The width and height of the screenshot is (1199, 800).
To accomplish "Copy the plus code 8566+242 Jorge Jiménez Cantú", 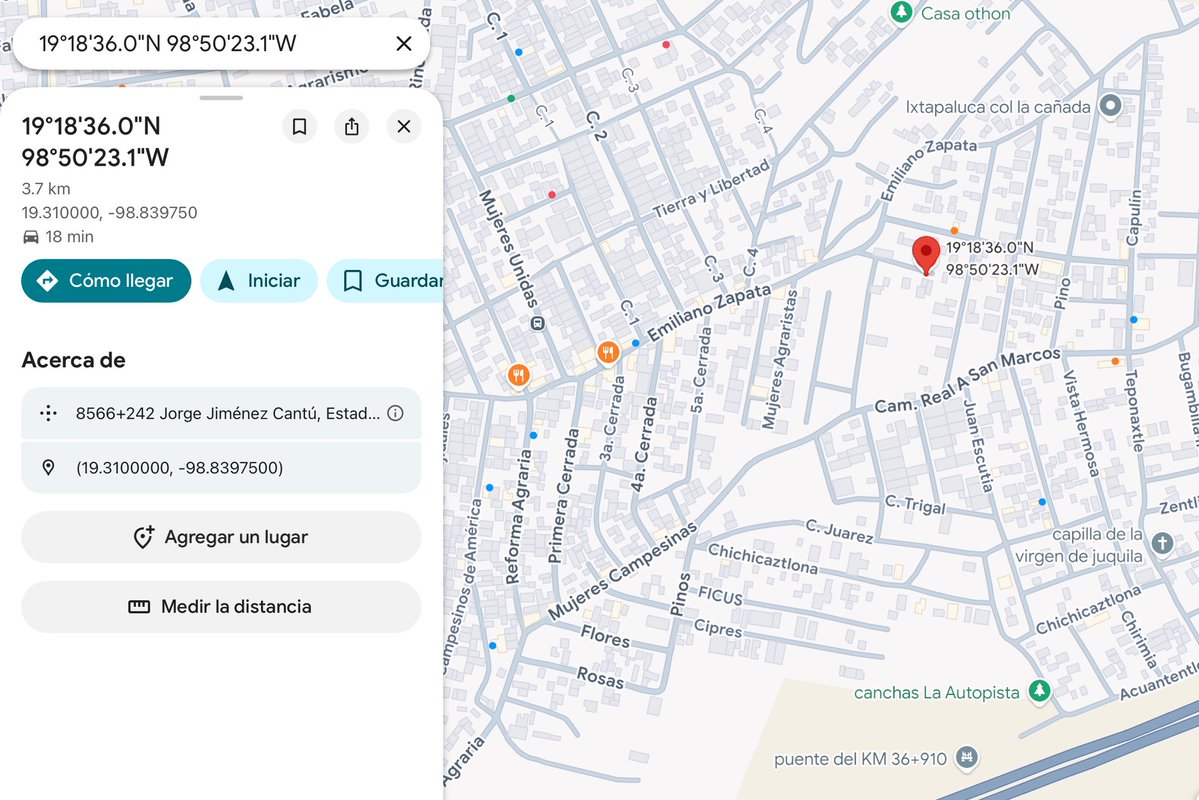I will point(221,413).
